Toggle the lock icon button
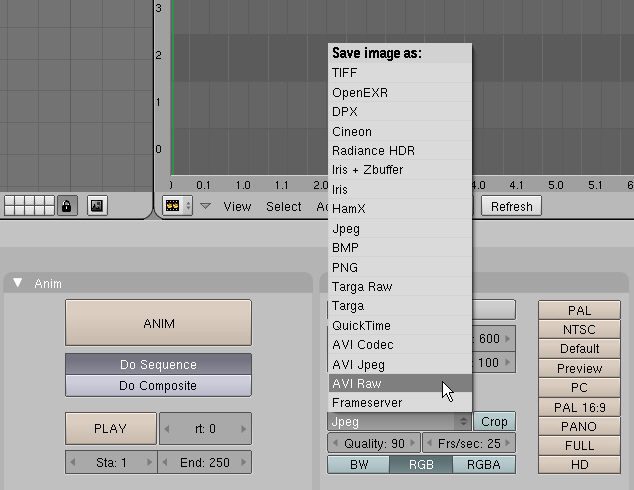This screenshot has height=490, width=634. point(67,206)
